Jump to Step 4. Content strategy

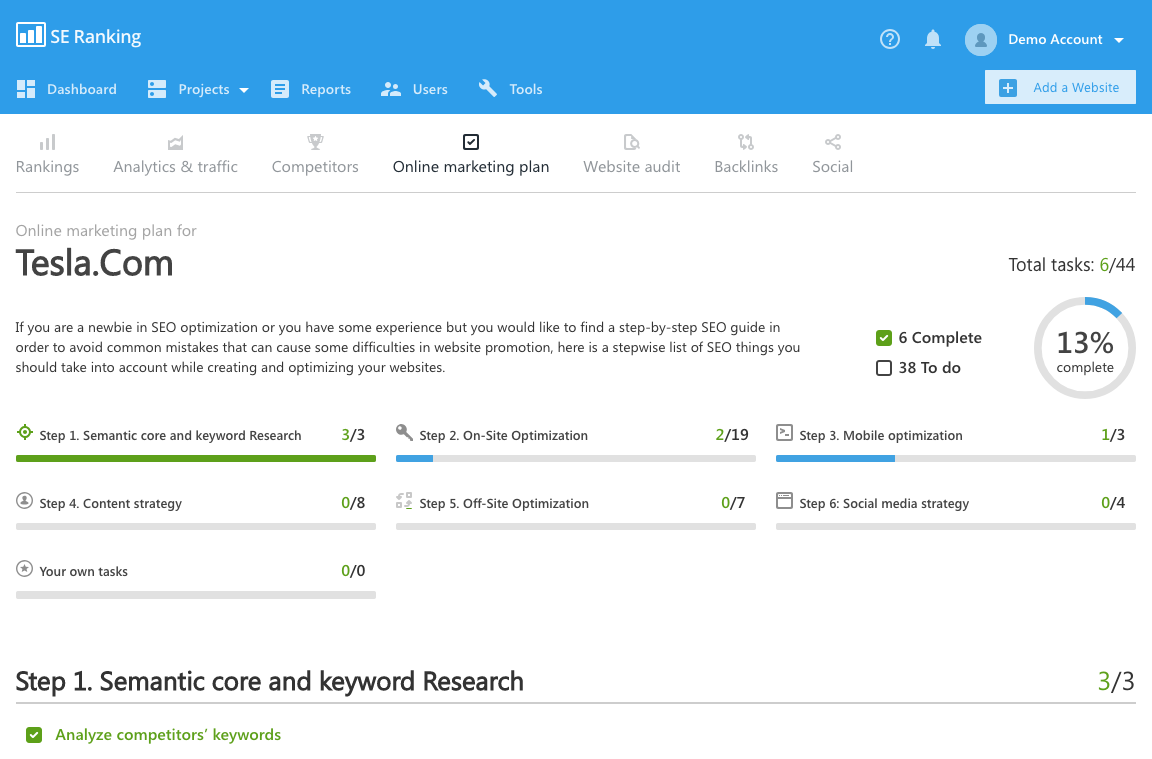[110, 503]
